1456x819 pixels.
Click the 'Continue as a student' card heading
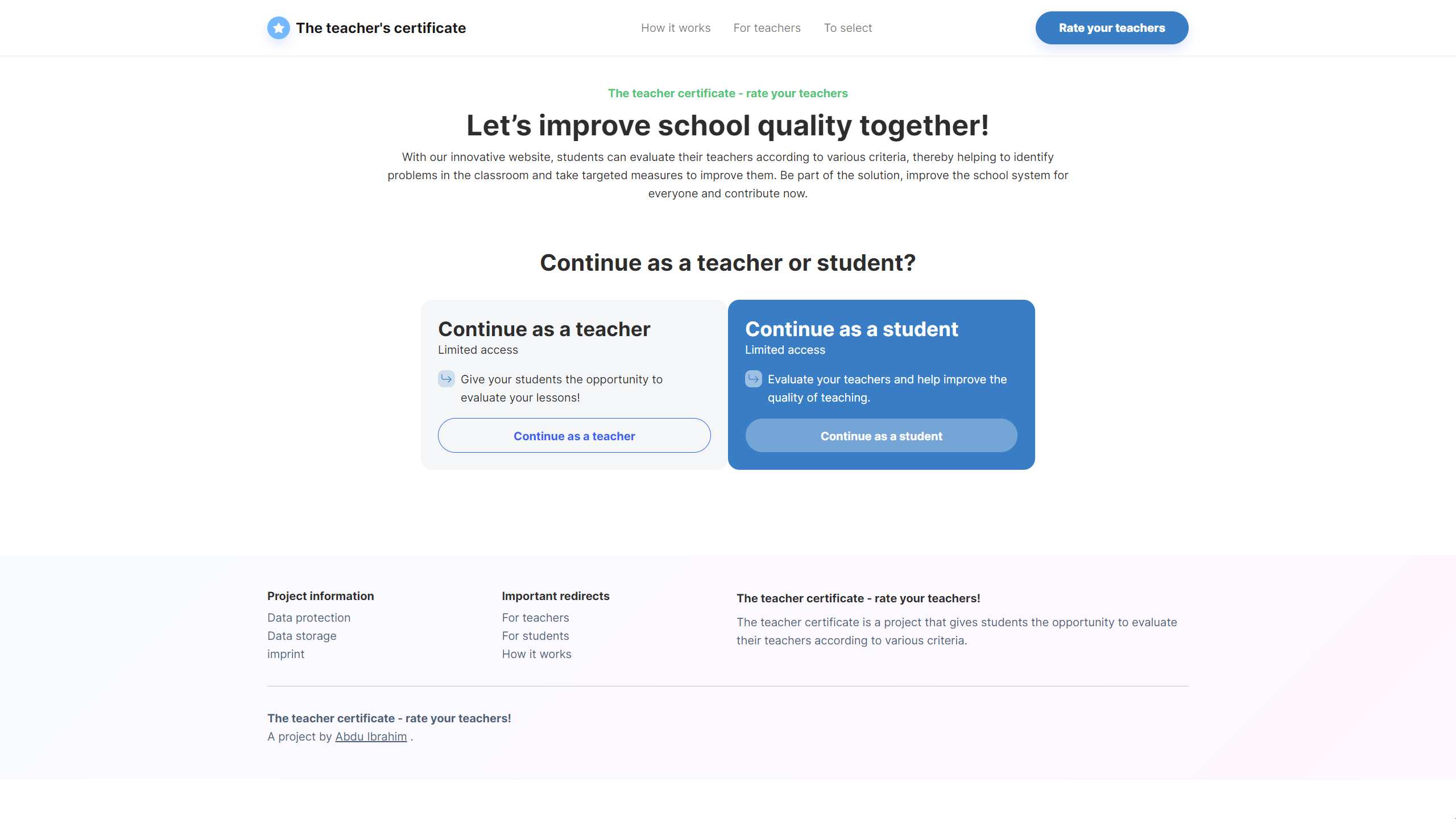click(x=851, y=329)
